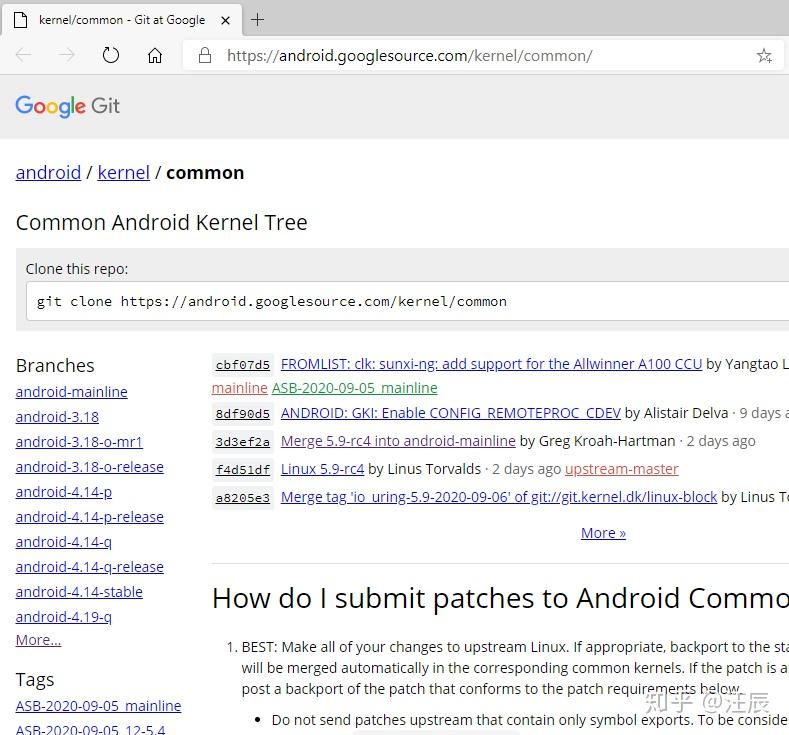
Task: Open the android-mainline branch
Action: 72,392
